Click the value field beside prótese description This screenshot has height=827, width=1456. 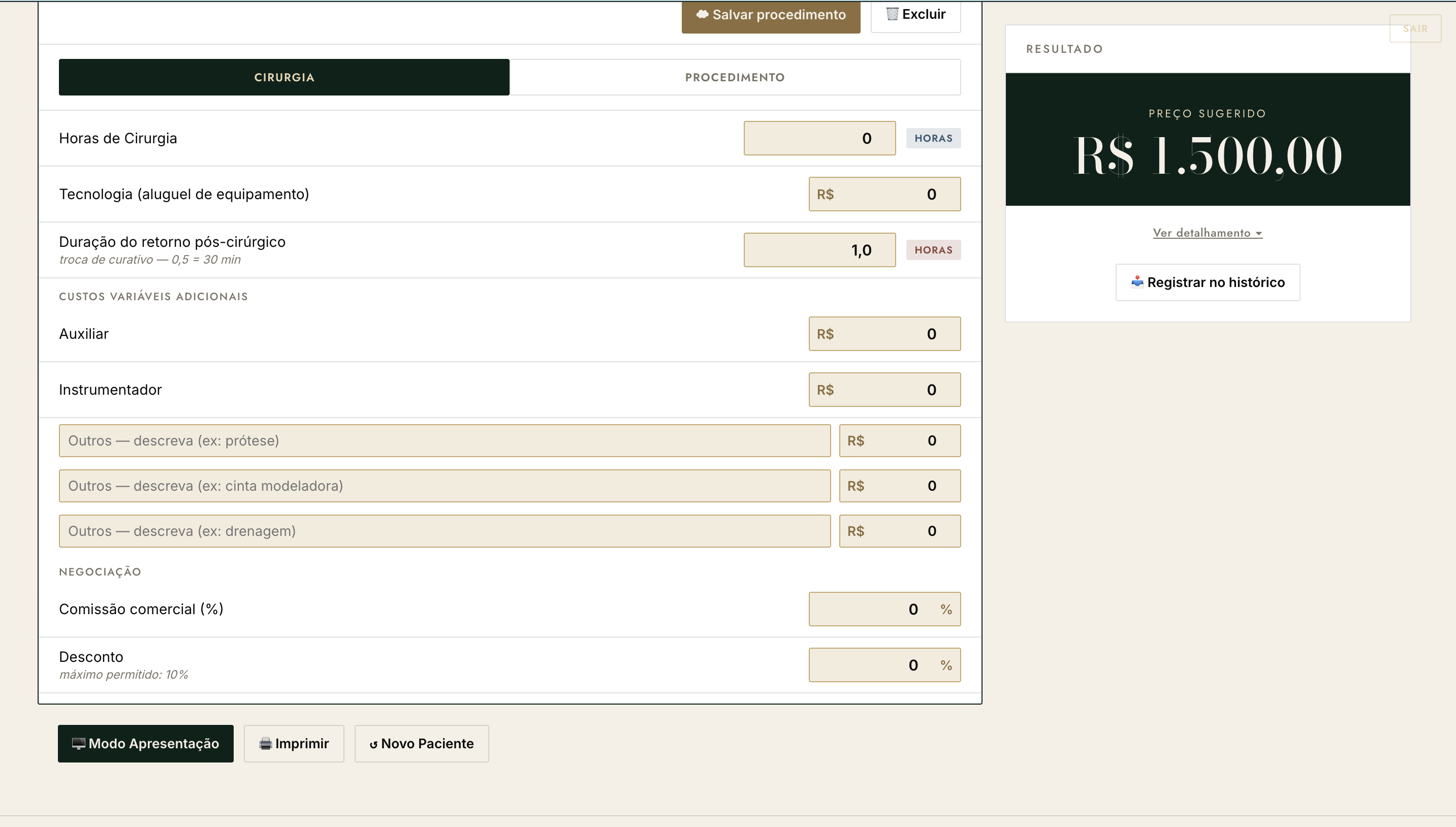[900, 441]
